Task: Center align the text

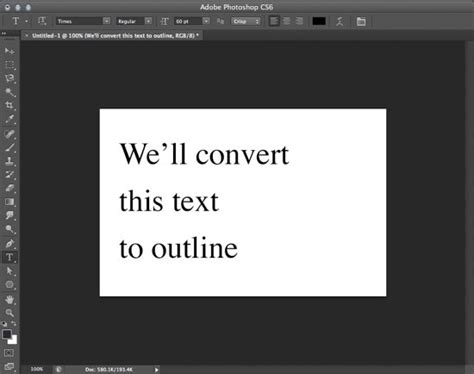Action: pyautogui.click(x=287, y=21)
